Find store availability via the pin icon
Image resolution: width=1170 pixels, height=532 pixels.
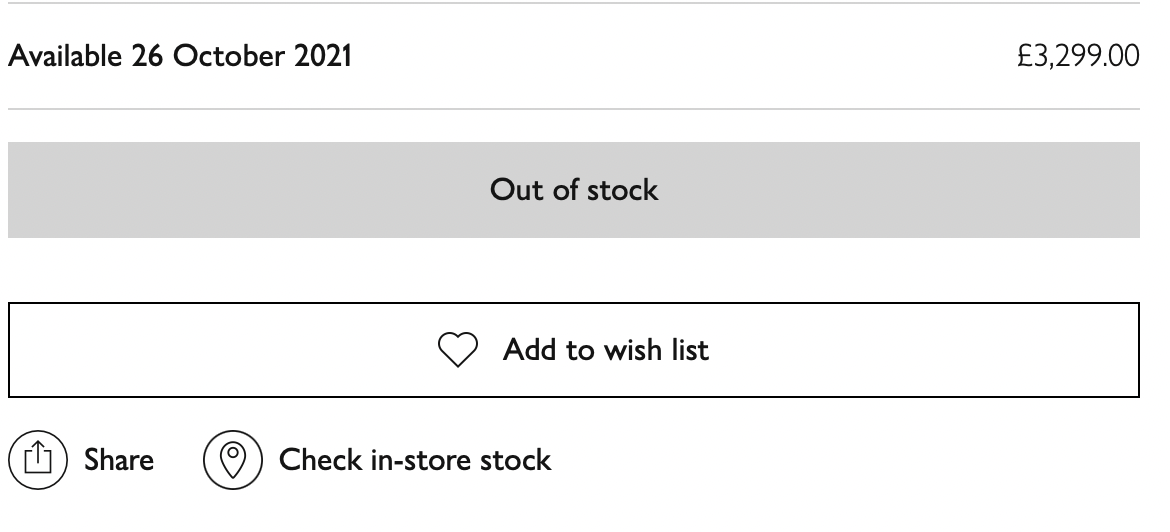(233, 460)
